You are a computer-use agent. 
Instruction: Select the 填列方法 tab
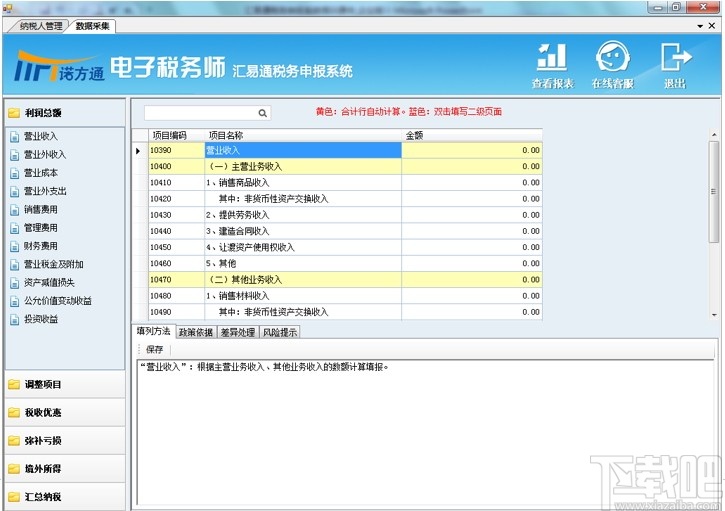point(154,331)
